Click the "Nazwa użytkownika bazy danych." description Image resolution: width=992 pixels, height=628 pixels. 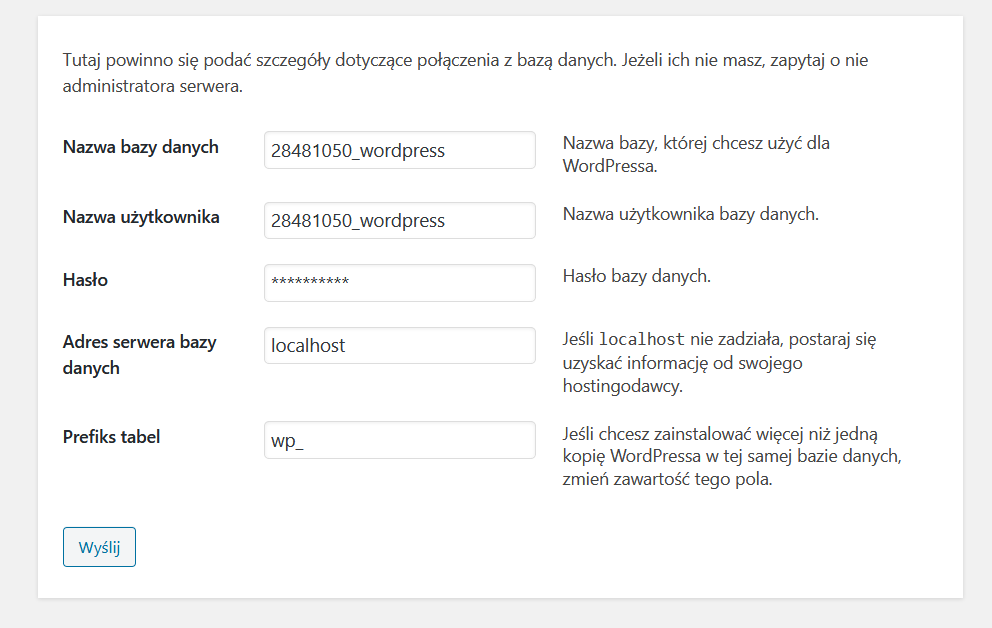[x=690, y=214]
